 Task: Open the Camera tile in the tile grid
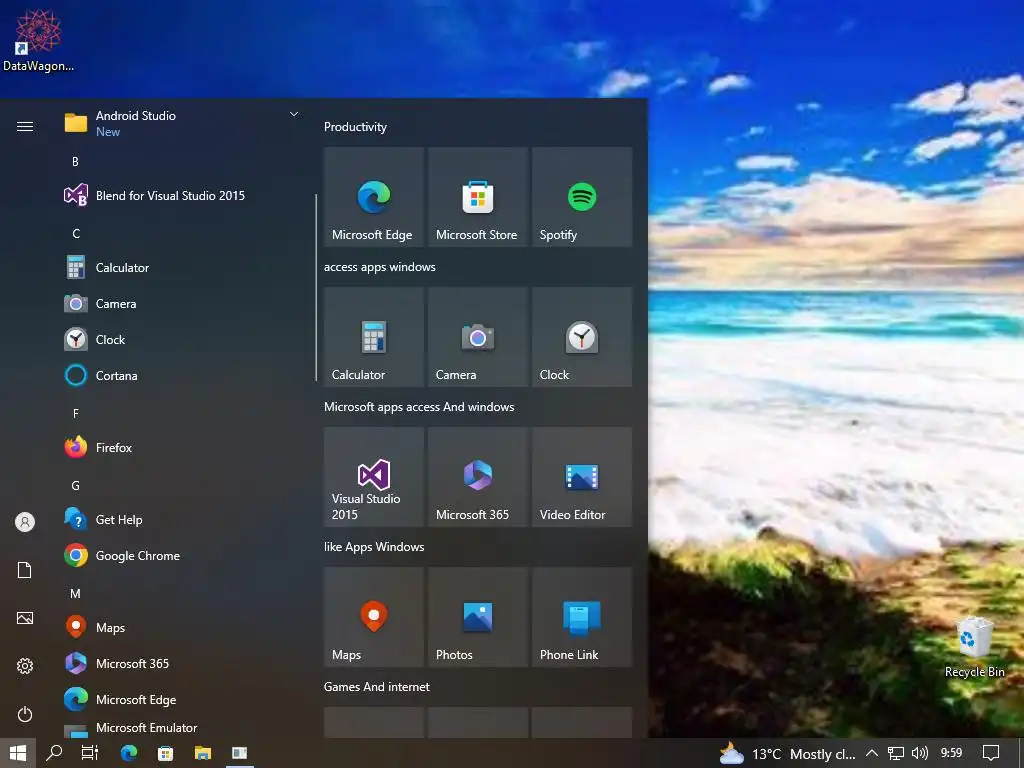[x=477, y=337]
